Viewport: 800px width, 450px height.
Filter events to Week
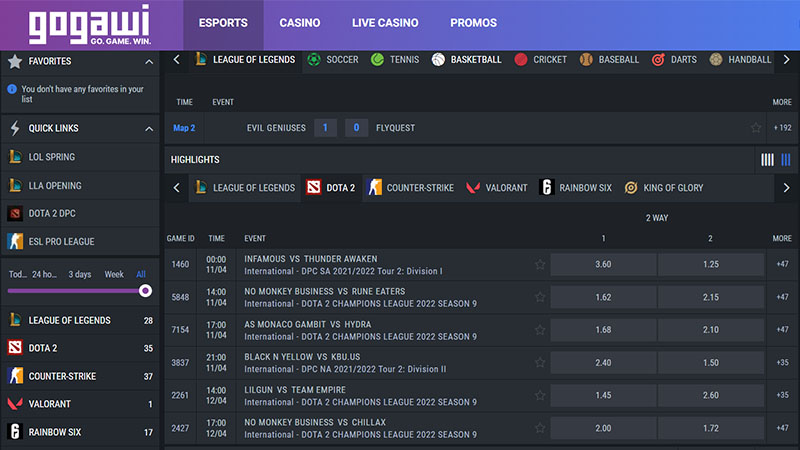tap(114, 274)
